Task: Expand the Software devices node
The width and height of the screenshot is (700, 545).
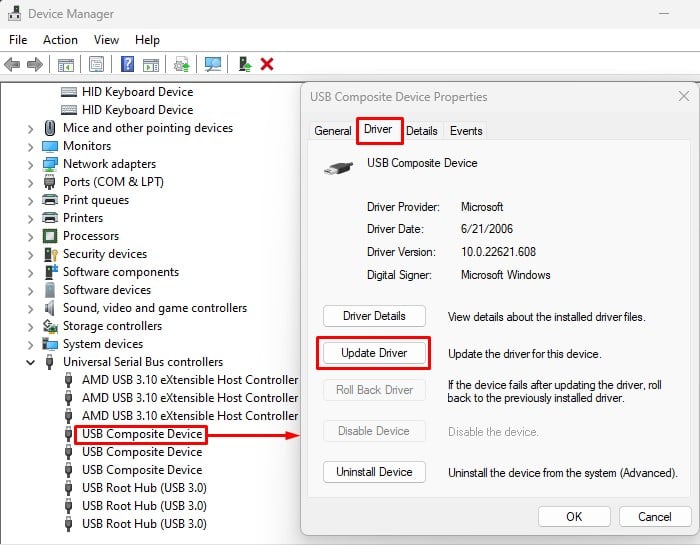Action: (x=30, y=291)
